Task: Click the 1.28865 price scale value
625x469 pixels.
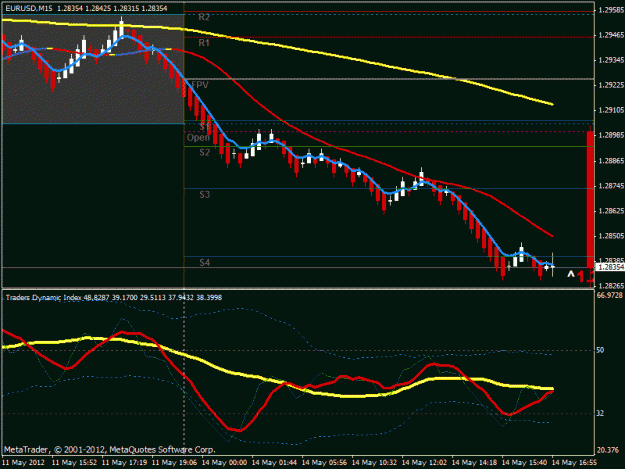Action: click(x=611, y=161)
